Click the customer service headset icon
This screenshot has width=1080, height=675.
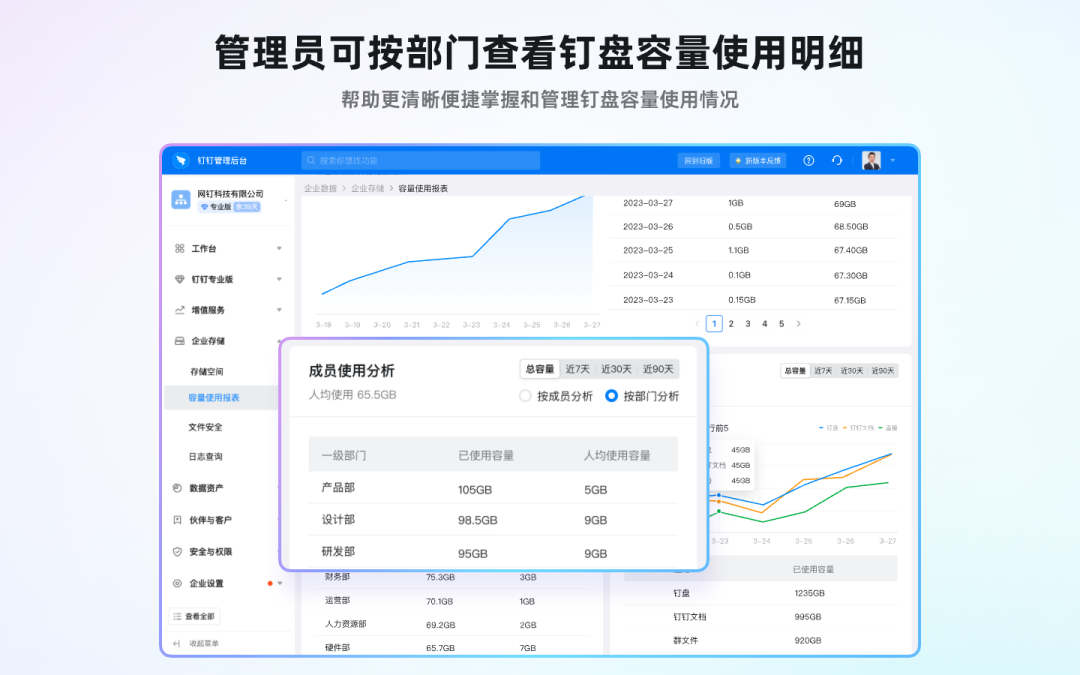(x=837, y=160)
